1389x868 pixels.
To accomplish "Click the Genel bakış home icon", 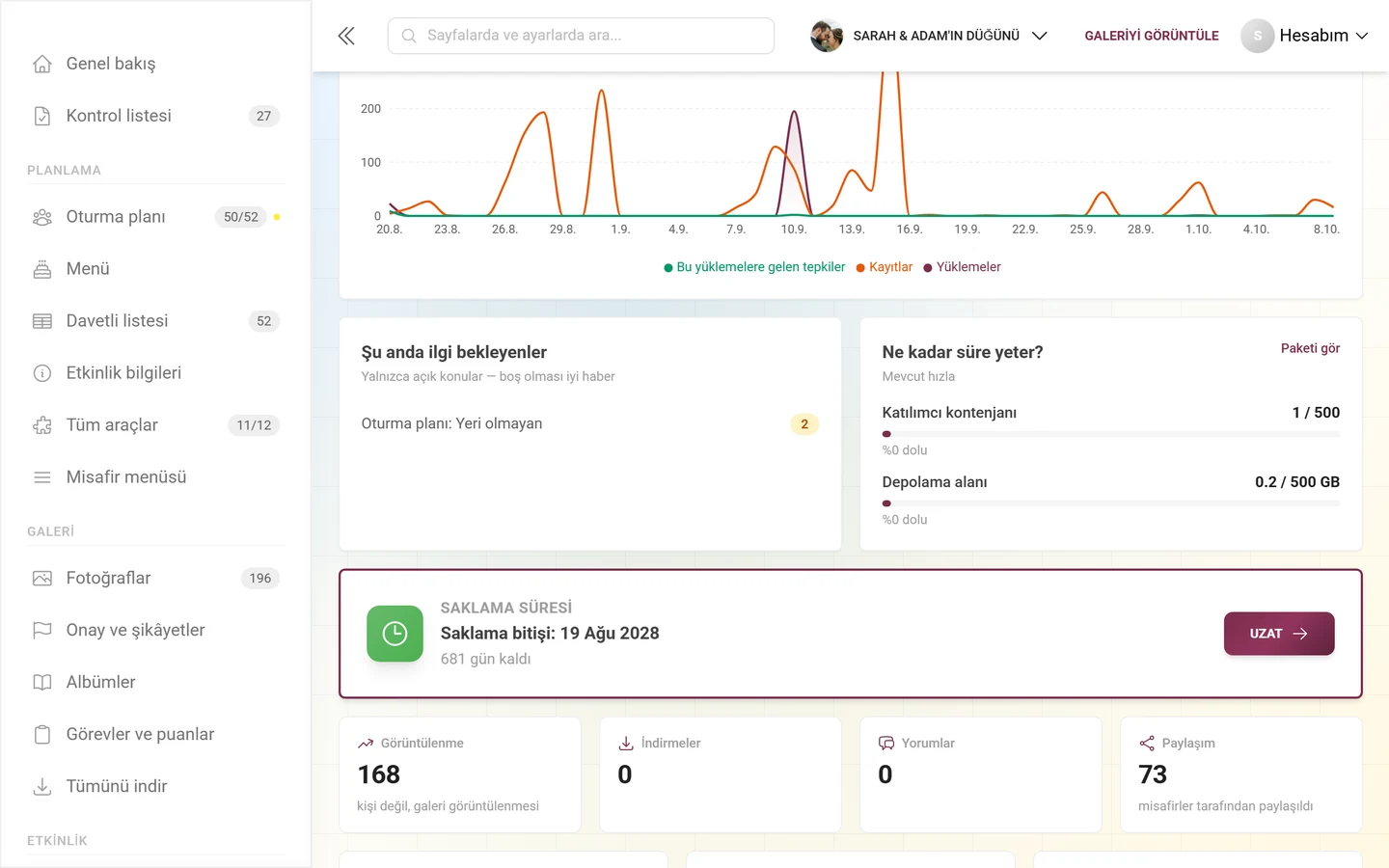I will [x=42, y=64].
